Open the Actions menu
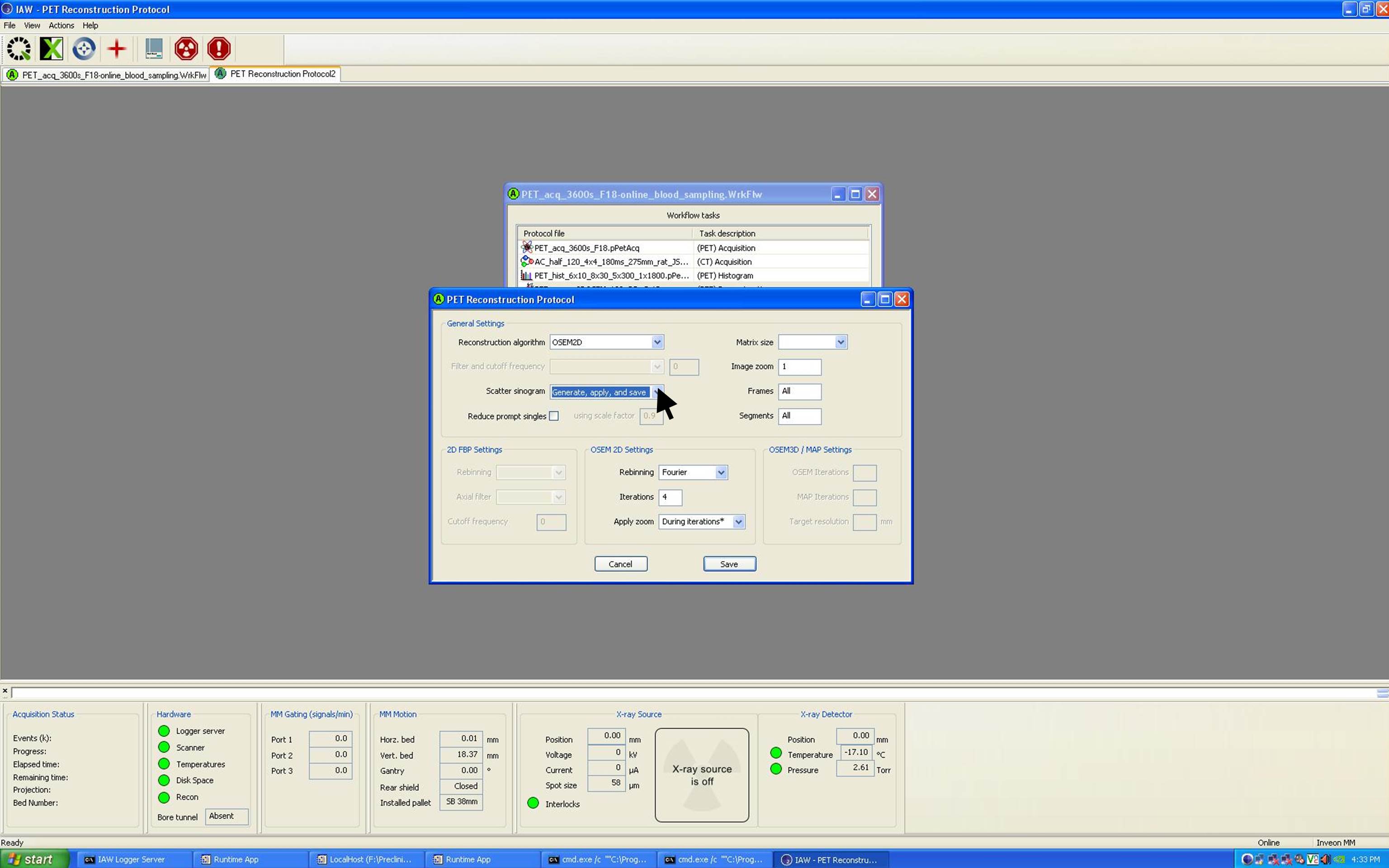1389x868 pixels. [61, 25]
